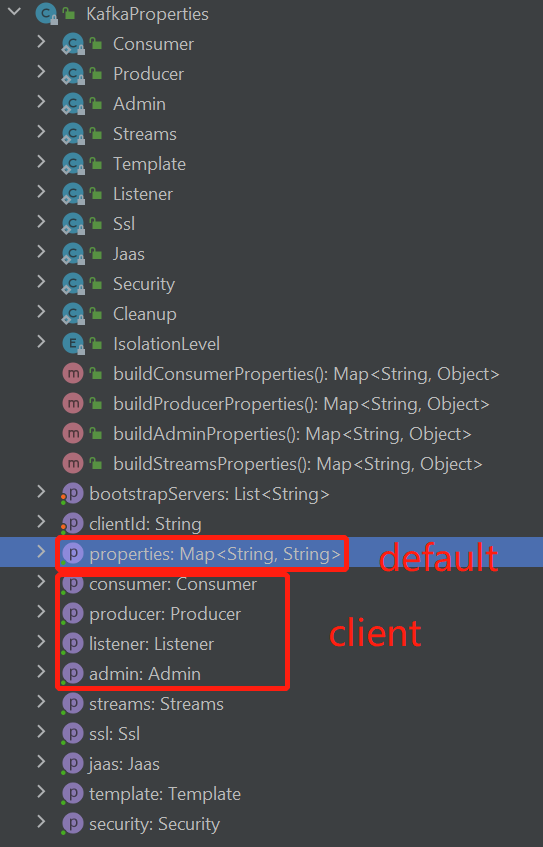Expand the Producer class node
The height and width of the screenshot is (847, 543).
41,71
